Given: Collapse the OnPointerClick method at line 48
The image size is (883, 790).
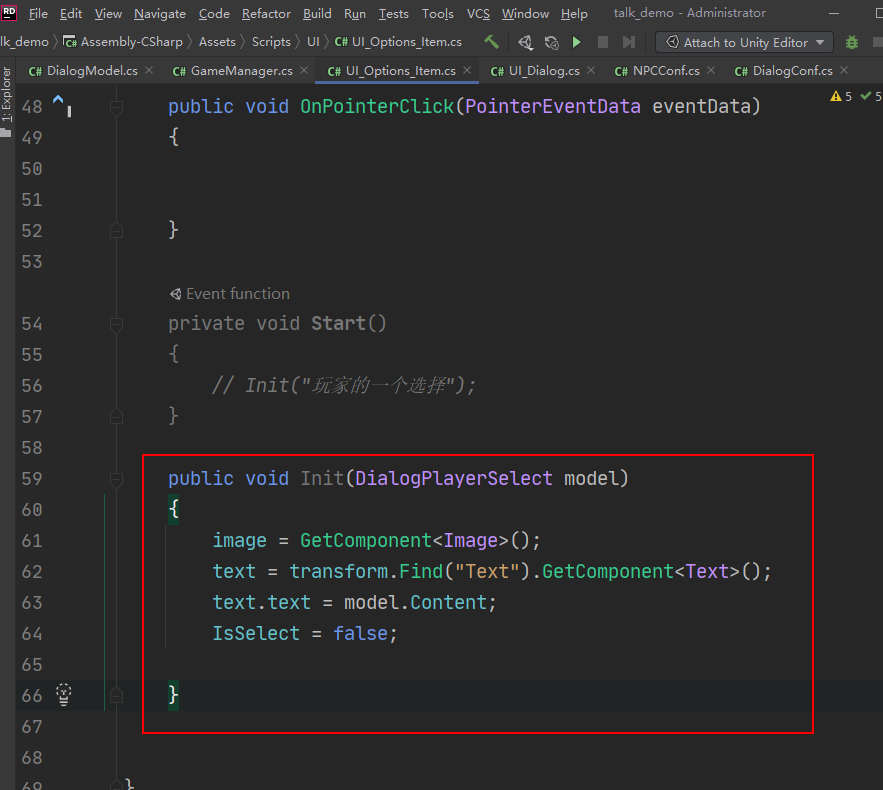Looking at the screenshot, I should tap(117, 107).
